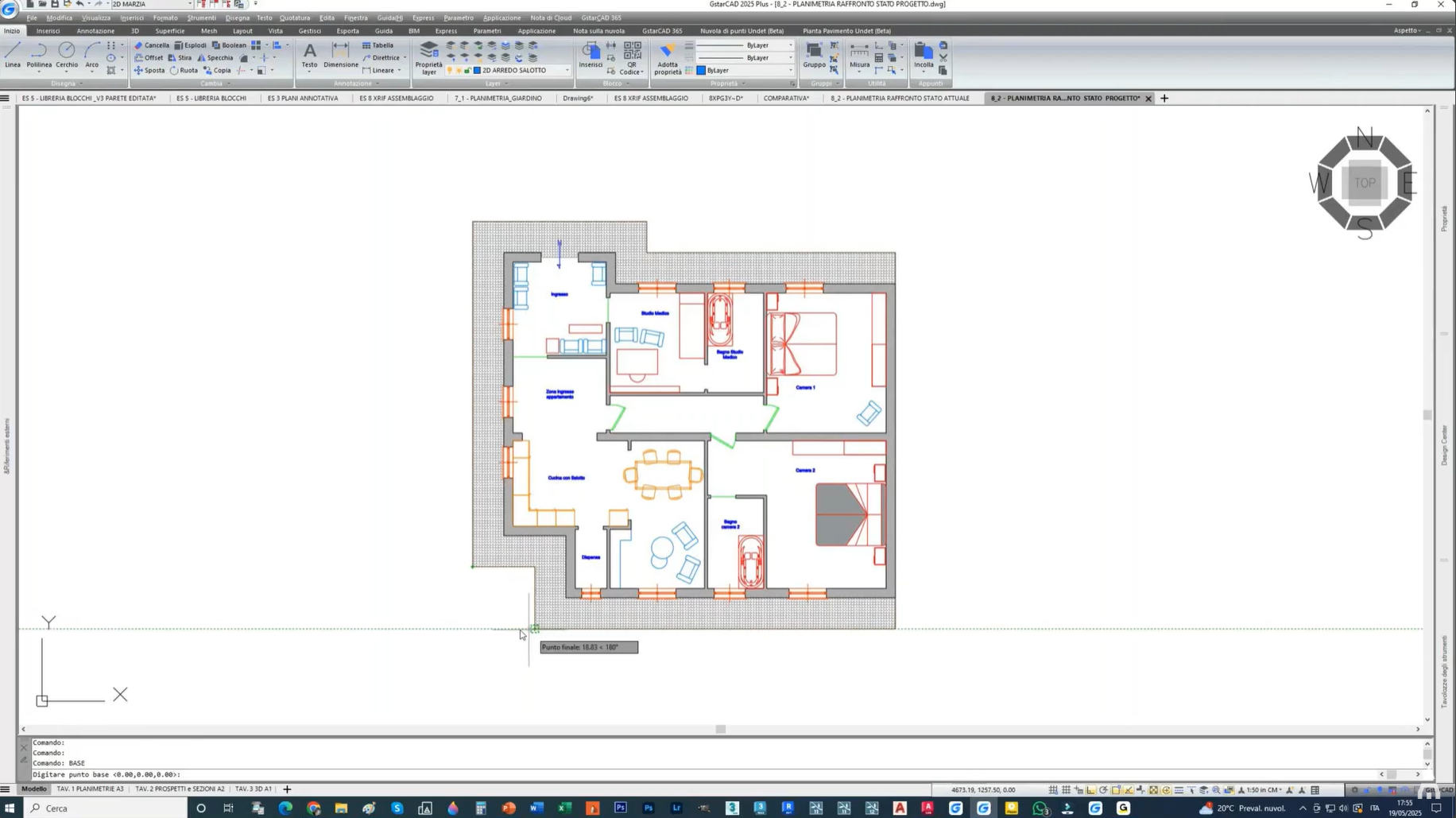Click the Cancella button
This screenshot has height=818, width=1456.
click(x=152, y=45)
